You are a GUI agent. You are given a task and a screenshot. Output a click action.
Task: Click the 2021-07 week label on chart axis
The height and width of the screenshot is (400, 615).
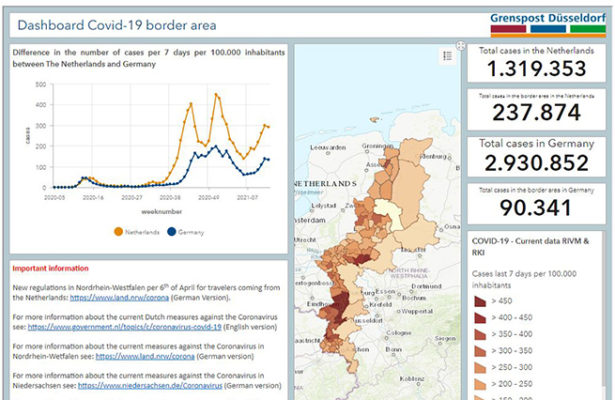247,198
